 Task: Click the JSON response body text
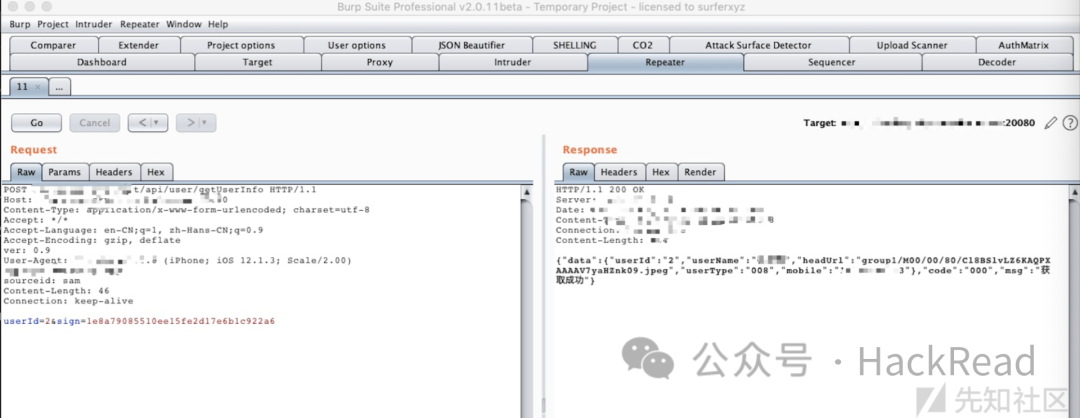[803, 271]
